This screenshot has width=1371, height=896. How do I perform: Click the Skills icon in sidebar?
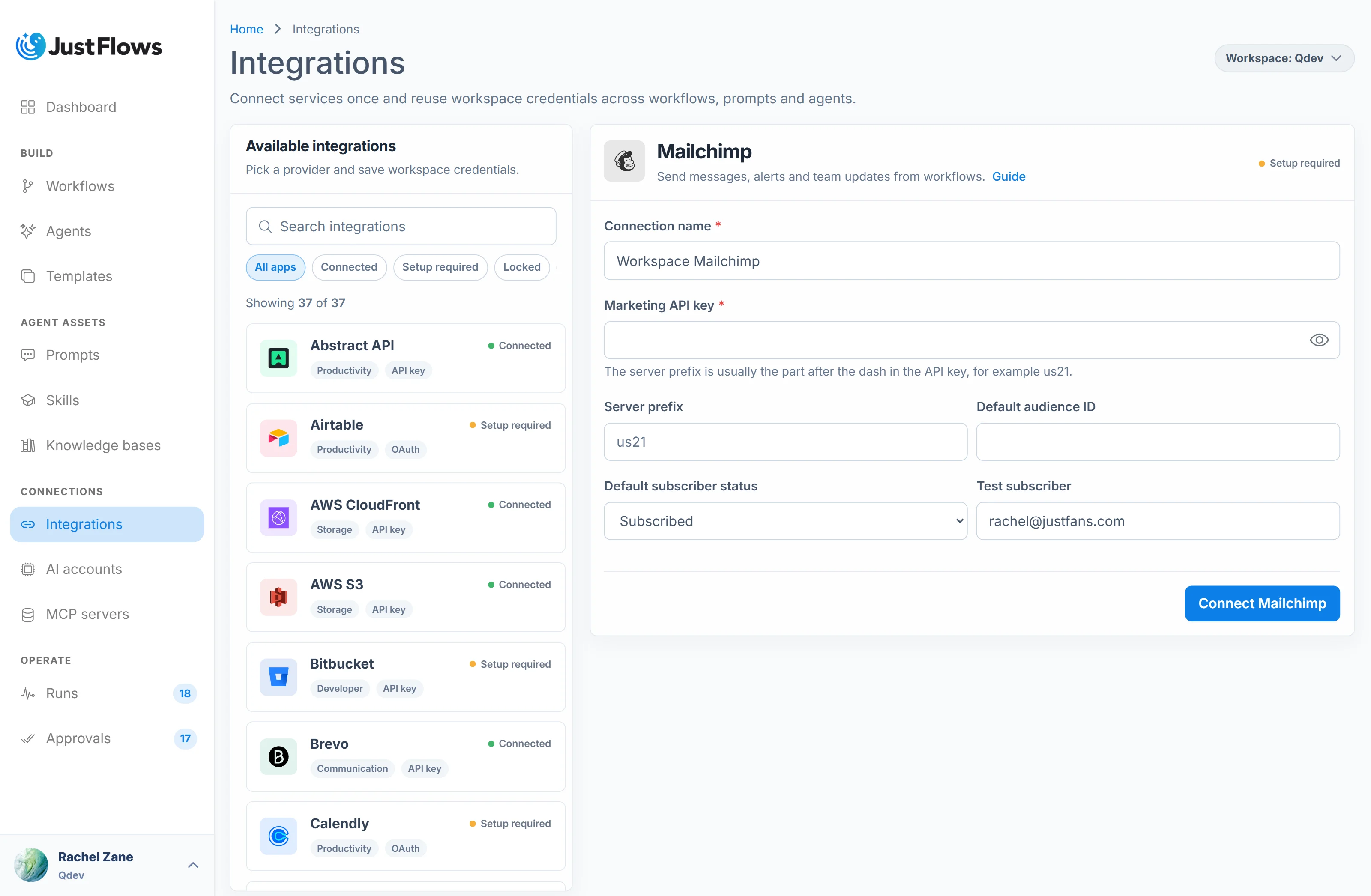[28, 400]
